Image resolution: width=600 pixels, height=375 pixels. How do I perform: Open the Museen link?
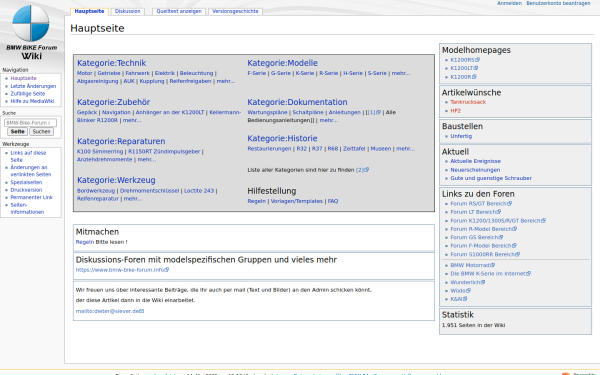(381, 149)
